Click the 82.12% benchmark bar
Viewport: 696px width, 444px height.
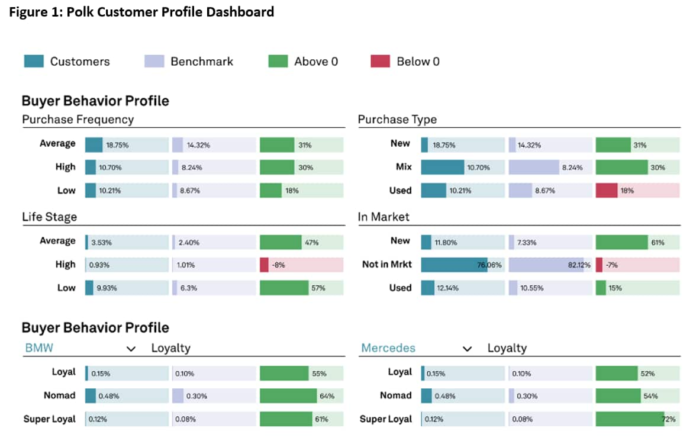tap(548, 265)
